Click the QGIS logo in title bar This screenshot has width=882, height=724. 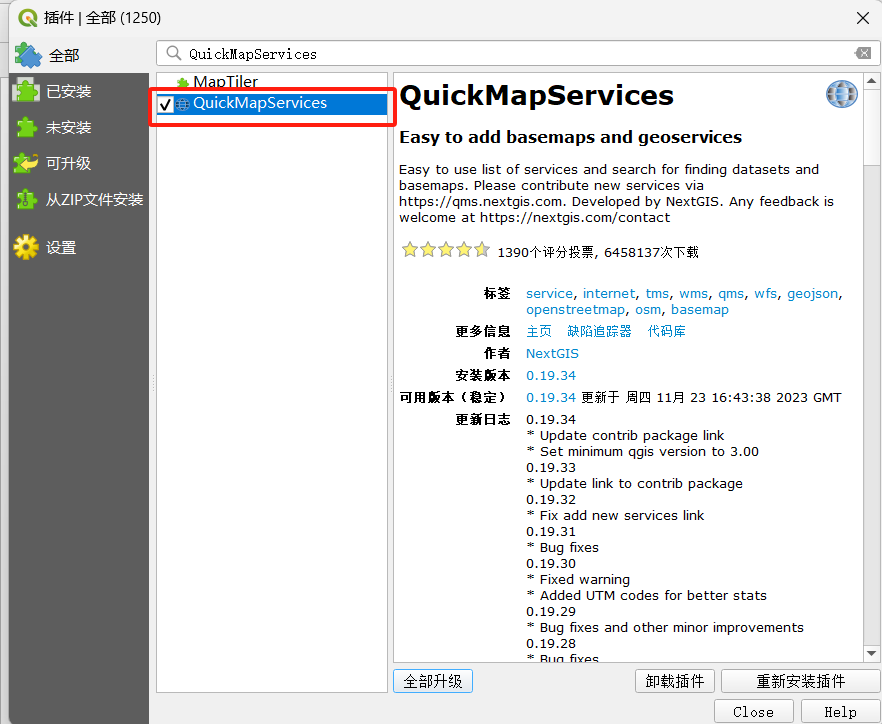pyautogui.click(x=28, y=18)
